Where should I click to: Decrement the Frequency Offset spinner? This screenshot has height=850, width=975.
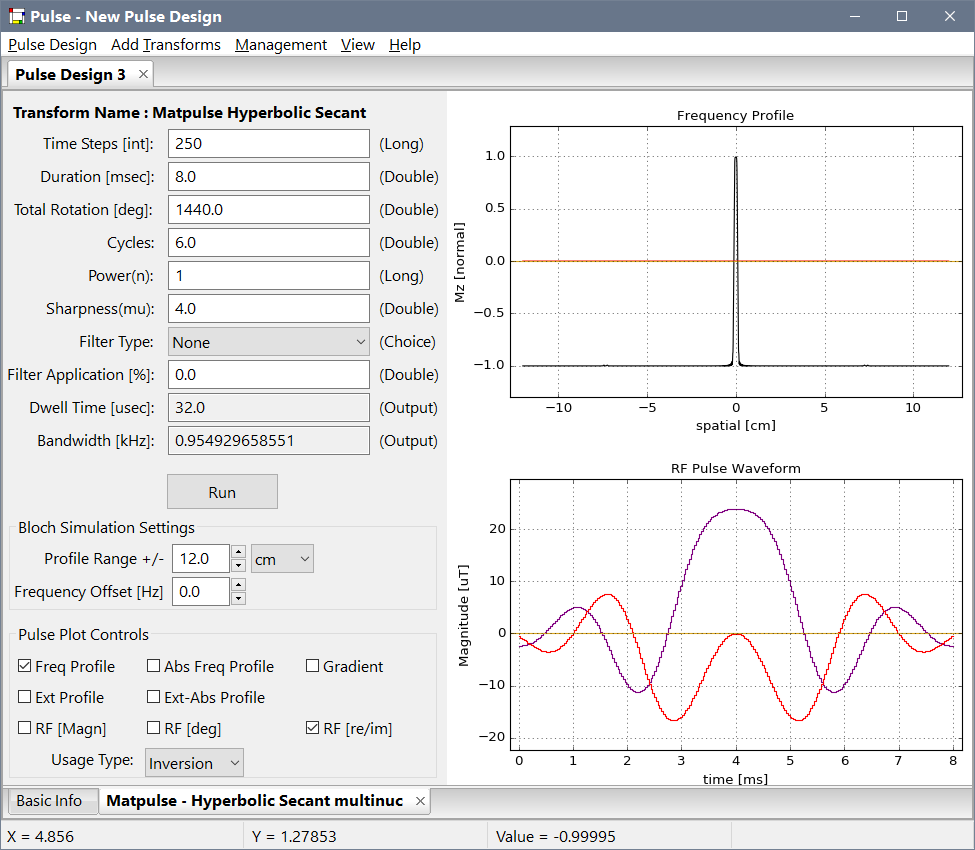click(238, 598)
